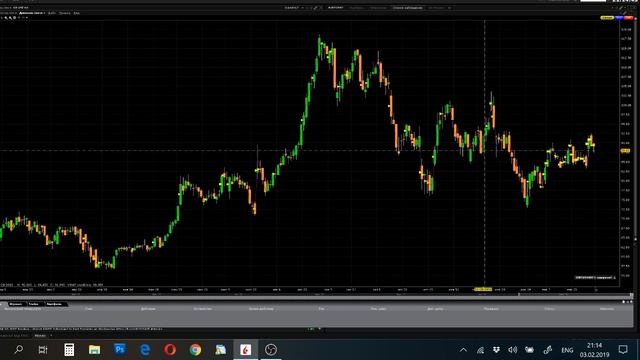Click the yellow highlighted date on the time axis
The width and height of the screenshot is (640, 360).
483,289
